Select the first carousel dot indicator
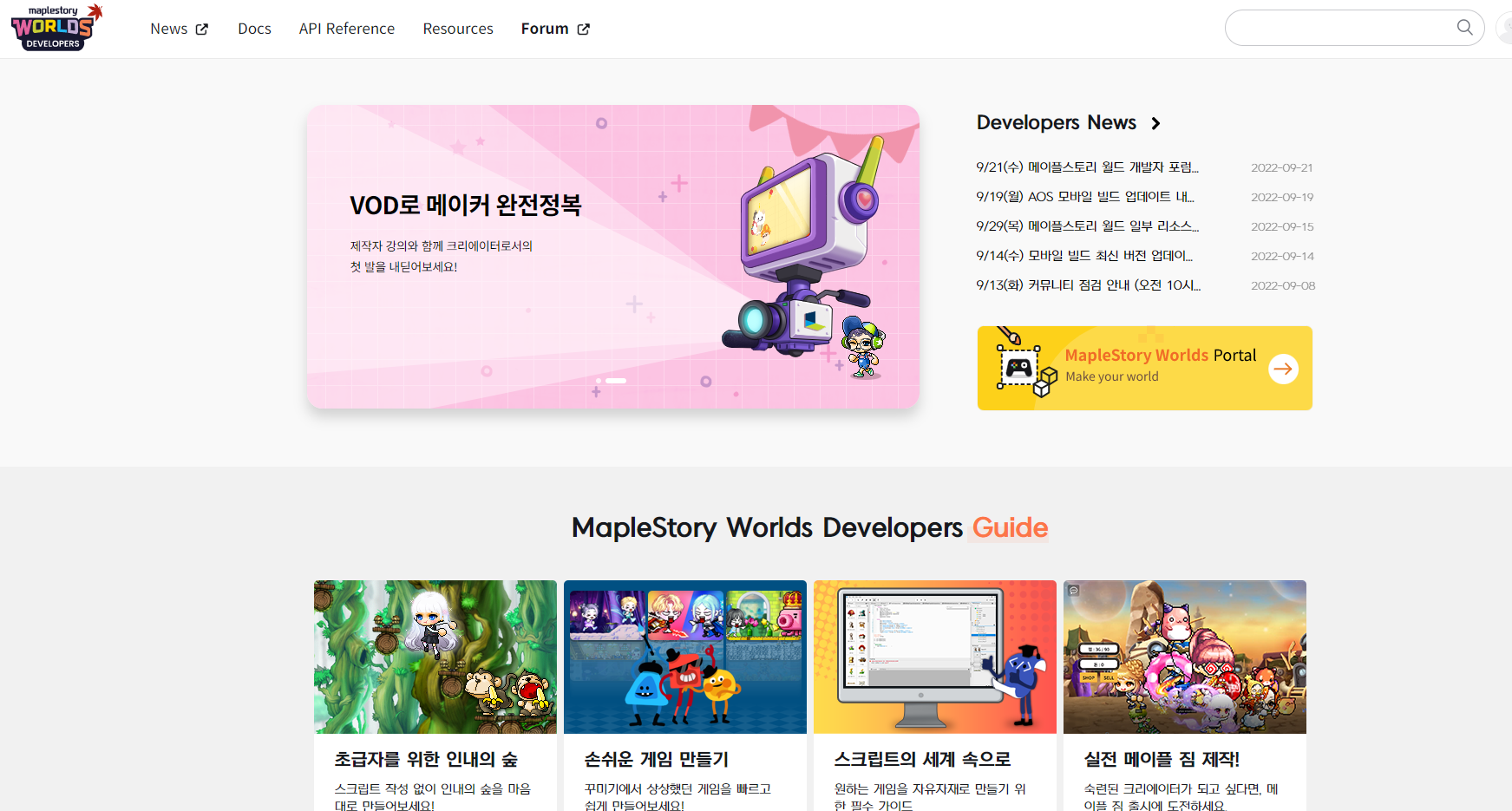Screen dimensions: 1512x811 coord(599,381)
